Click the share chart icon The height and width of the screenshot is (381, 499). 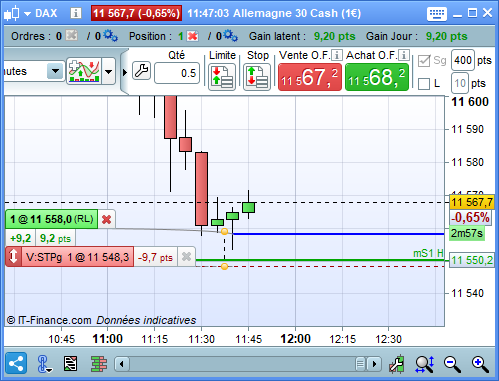pyautogui.click(x=16, y=363)
